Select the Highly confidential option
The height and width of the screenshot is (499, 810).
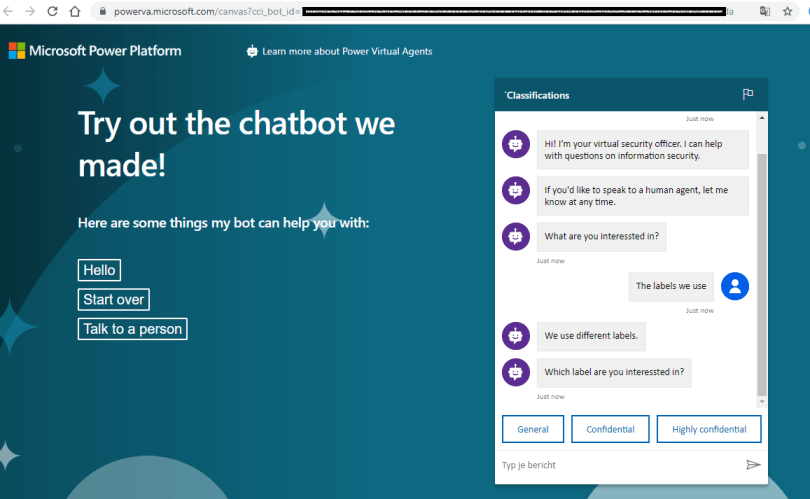(709, 429)
